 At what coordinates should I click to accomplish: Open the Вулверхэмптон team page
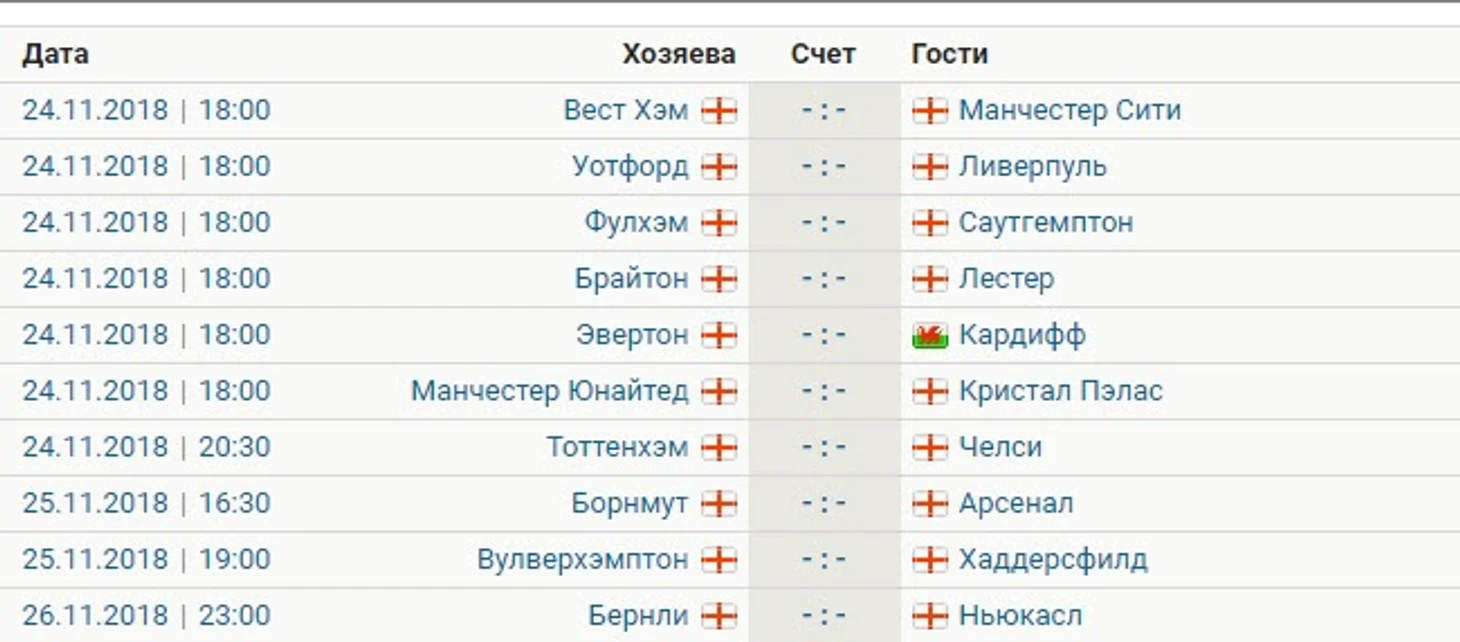[583, 558]
